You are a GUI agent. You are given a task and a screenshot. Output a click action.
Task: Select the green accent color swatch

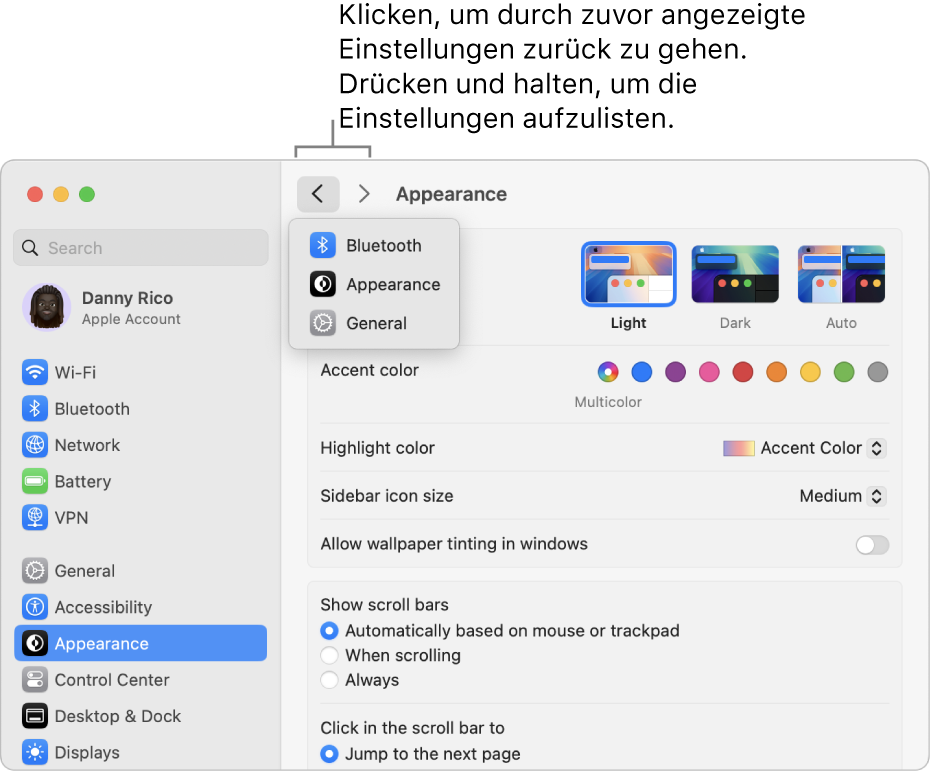[844, 372]
